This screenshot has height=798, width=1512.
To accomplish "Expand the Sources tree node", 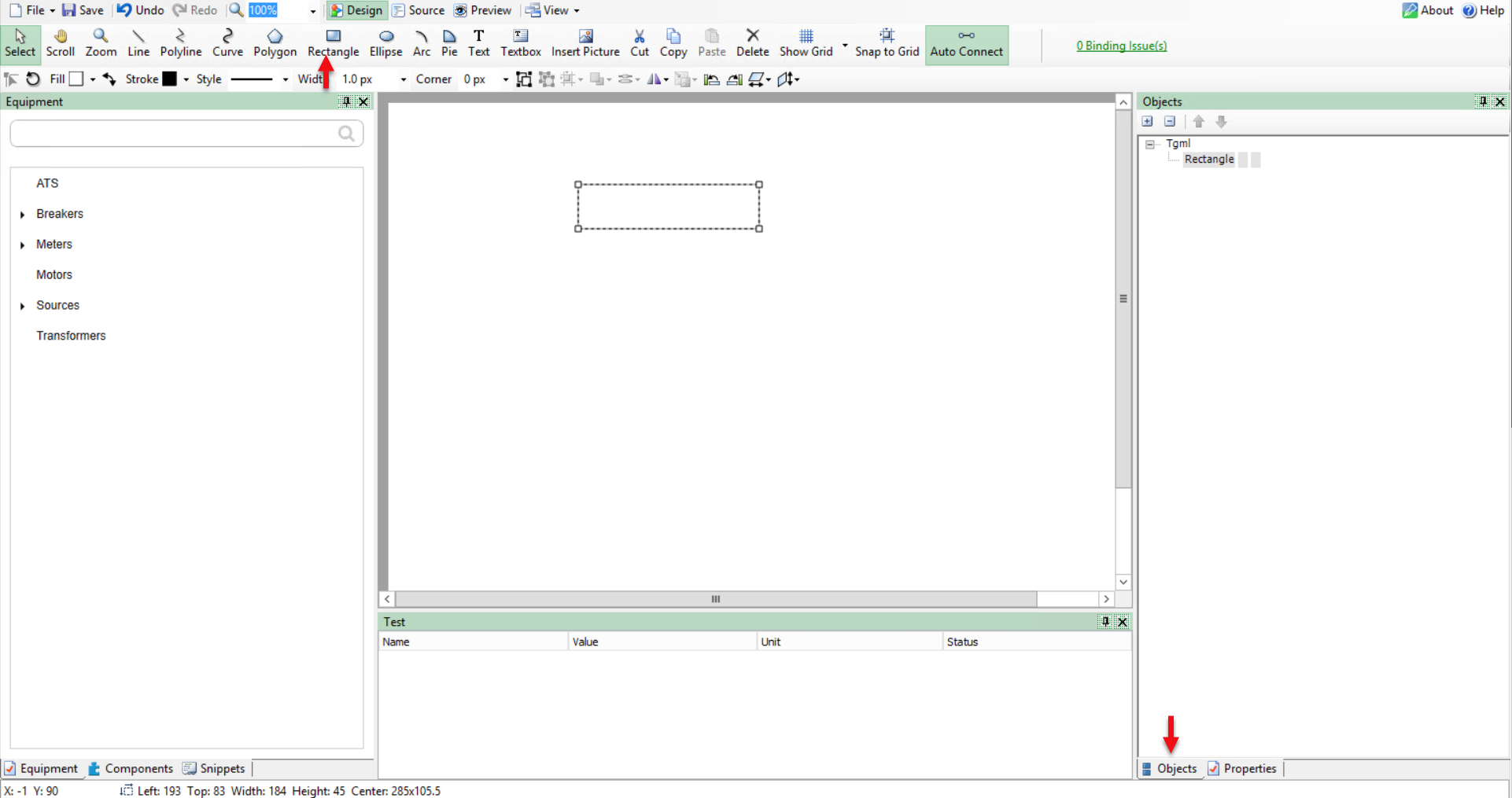I will [23, 306].
